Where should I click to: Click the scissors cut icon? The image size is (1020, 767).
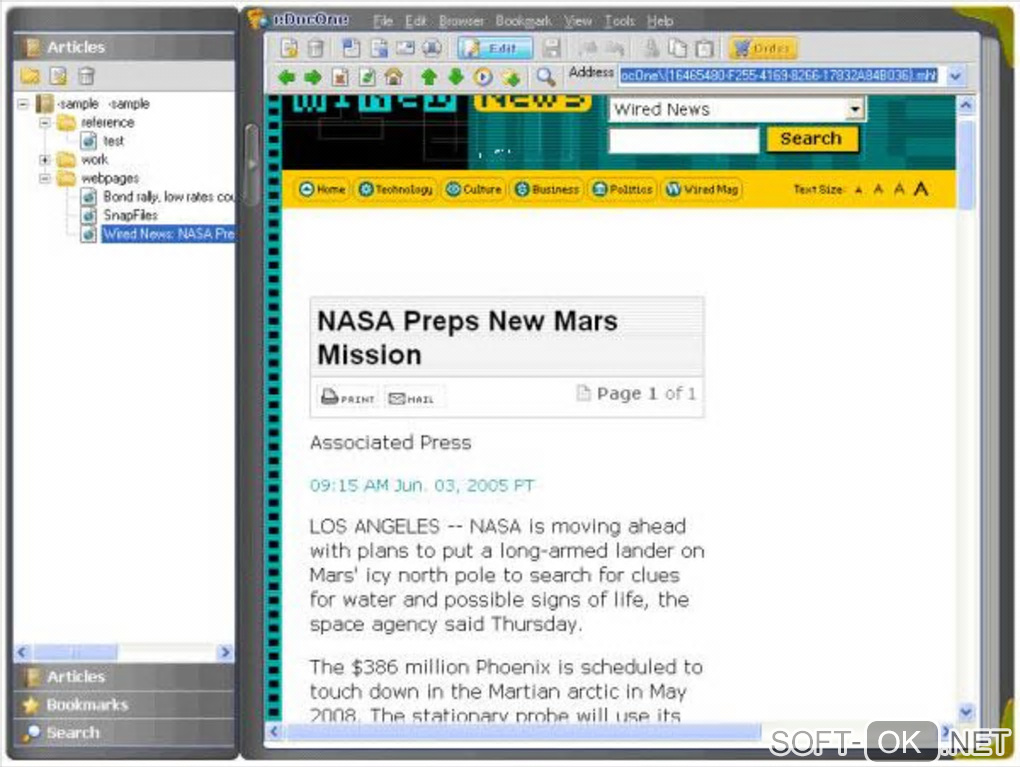(651, 48)
